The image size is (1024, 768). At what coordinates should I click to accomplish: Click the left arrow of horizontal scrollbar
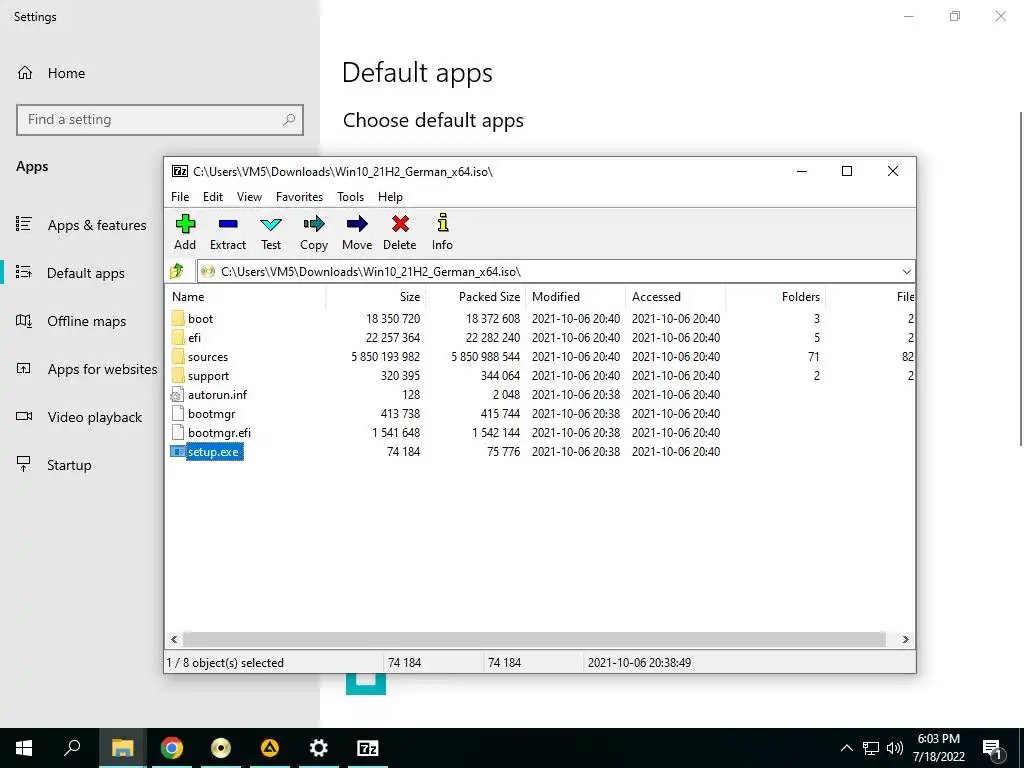point(174,639)
